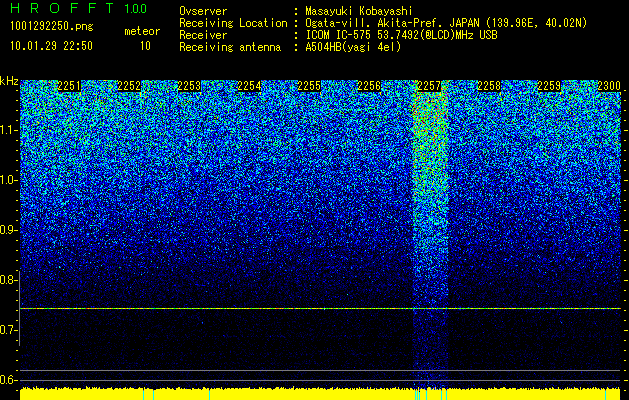
Task: Click the 2256 time marker
Action: tap(369, 86)
